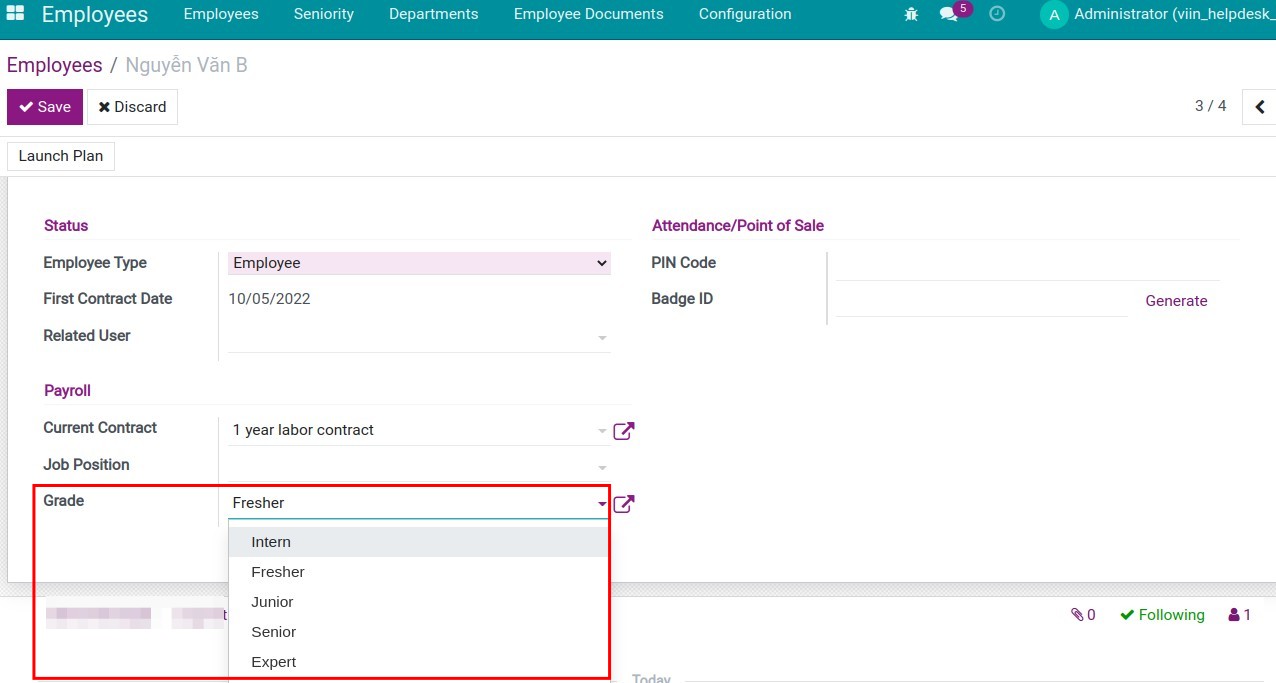Open the Configuration menu
This screenshot has height=683, width=1276.
click(x=744, y=14)
